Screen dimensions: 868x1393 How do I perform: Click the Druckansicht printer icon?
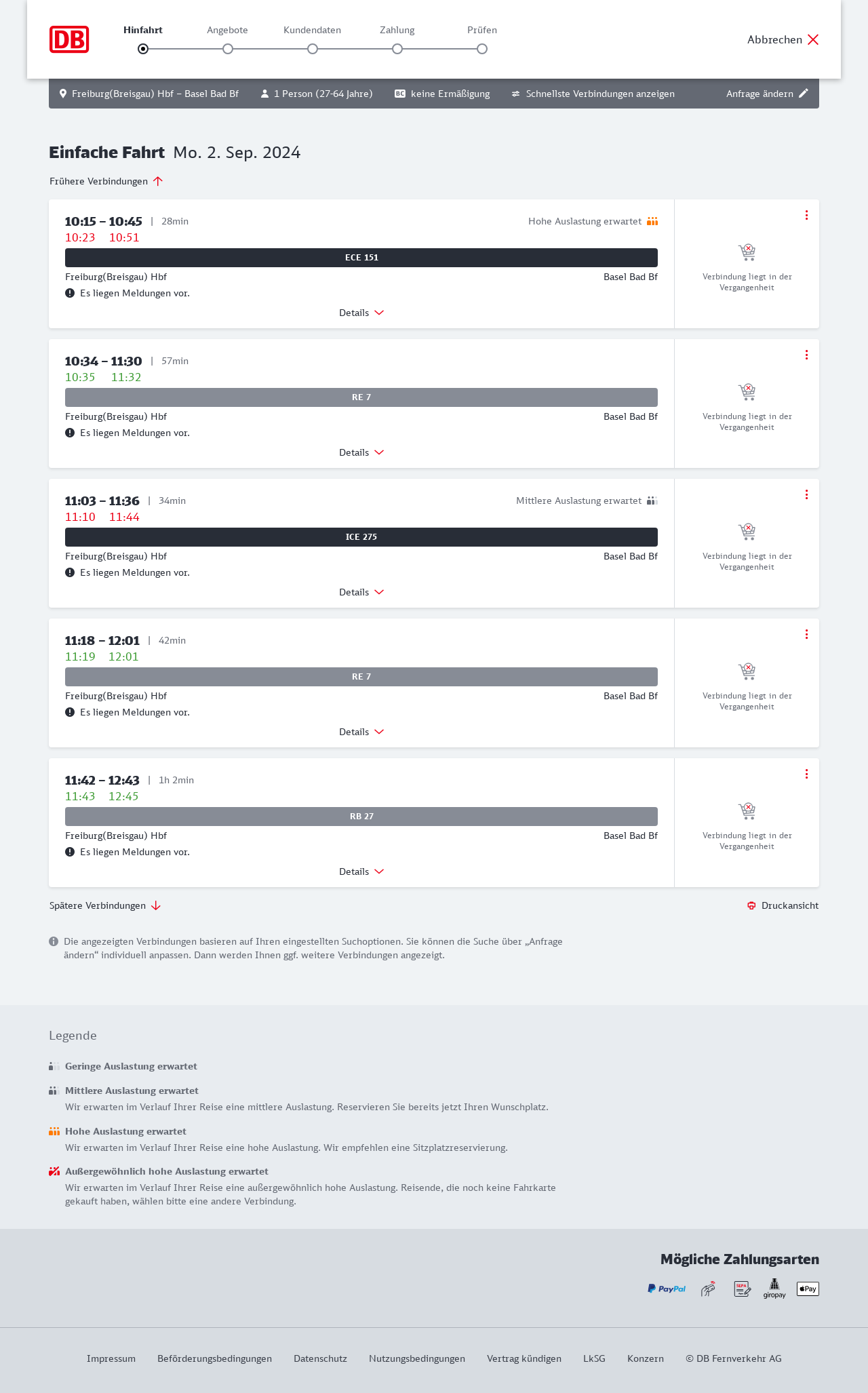coord(751,905)
